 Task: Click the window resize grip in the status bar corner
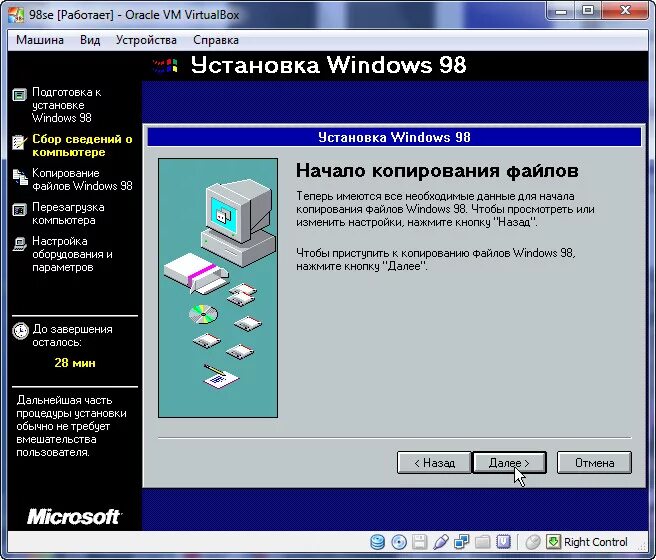pos(643,546)
